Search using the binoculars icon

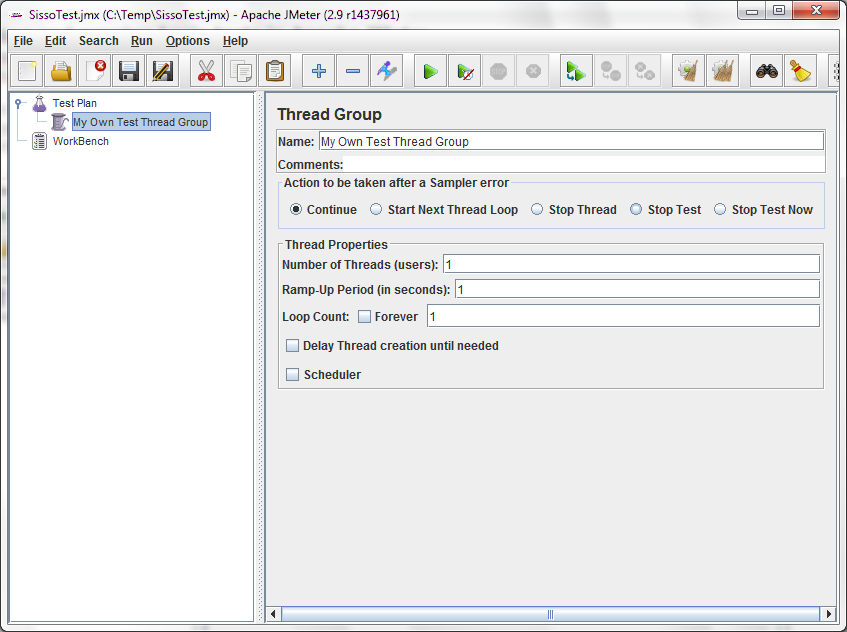click(767, 71)
